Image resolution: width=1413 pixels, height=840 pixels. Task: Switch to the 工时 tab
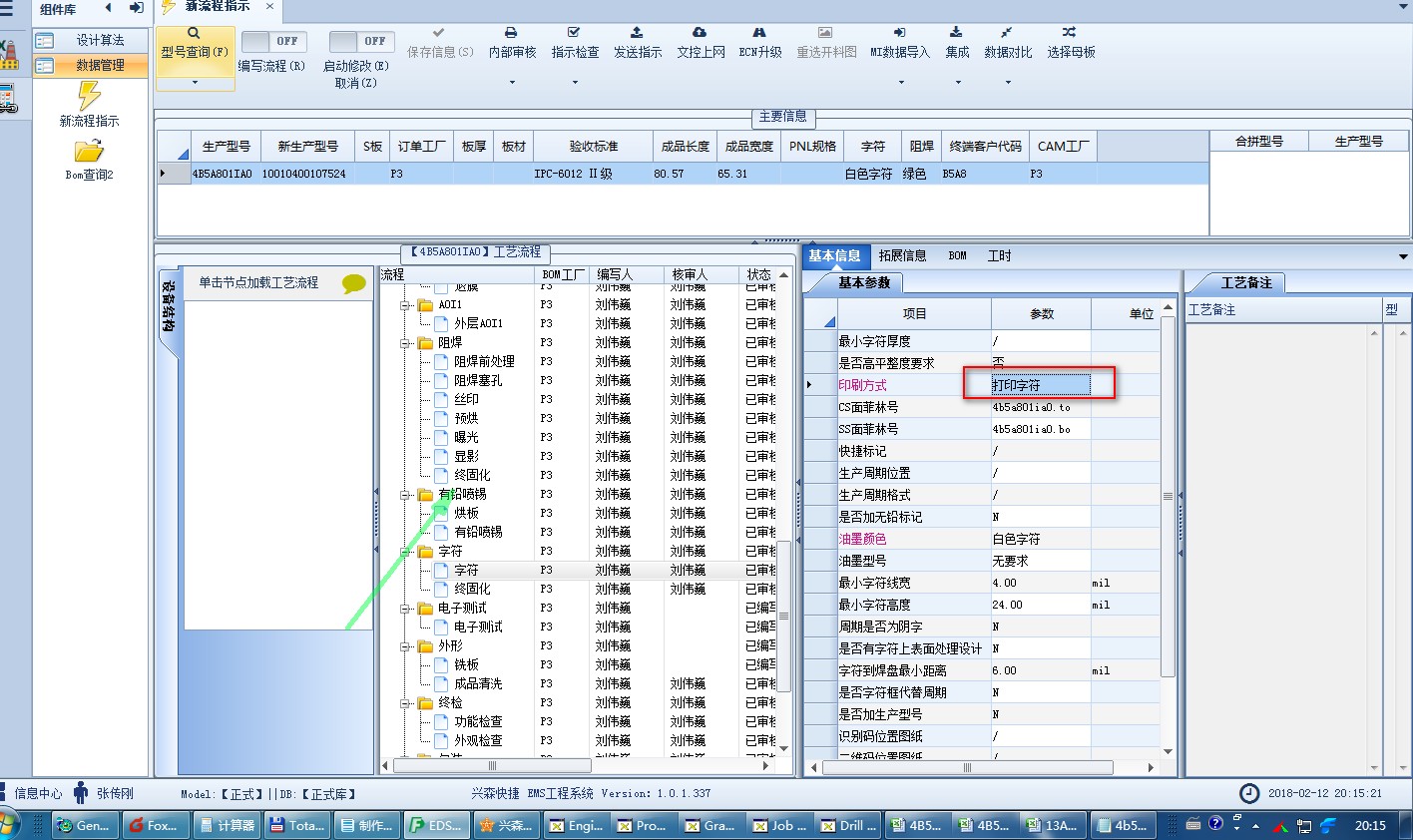(999, 255)
